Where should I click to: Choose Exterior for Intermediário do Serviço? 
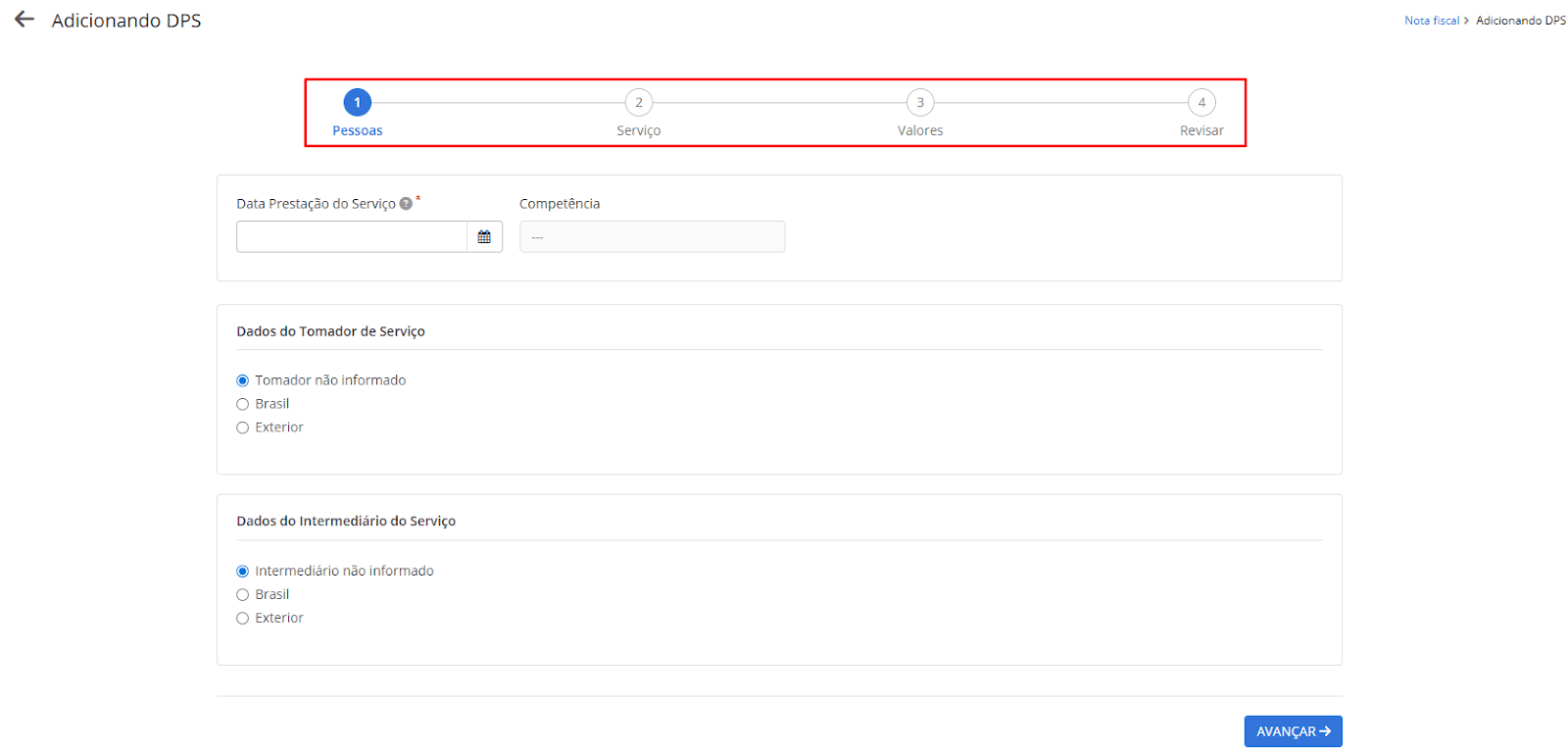pyautogui.click(x=243, y=619)
